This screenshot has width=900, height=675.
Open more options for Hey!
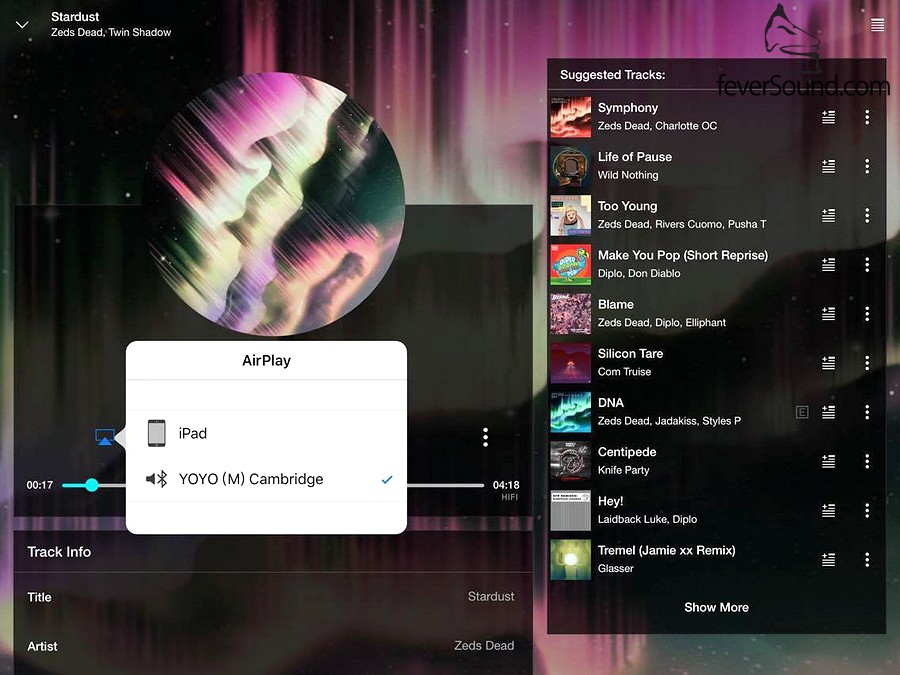click(x=867, y=510)
